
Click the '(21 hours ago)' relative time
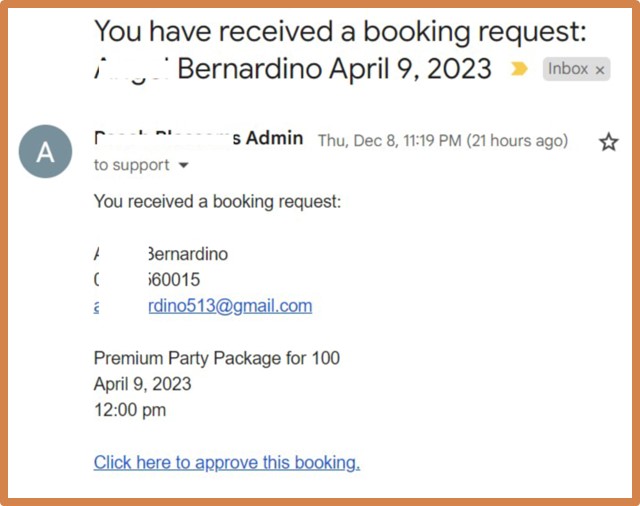[x=517, y=141]
